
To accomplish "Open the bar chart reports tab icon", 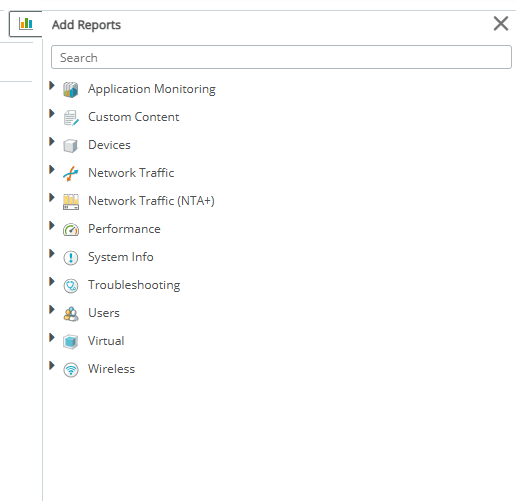I will pos(26,24).
